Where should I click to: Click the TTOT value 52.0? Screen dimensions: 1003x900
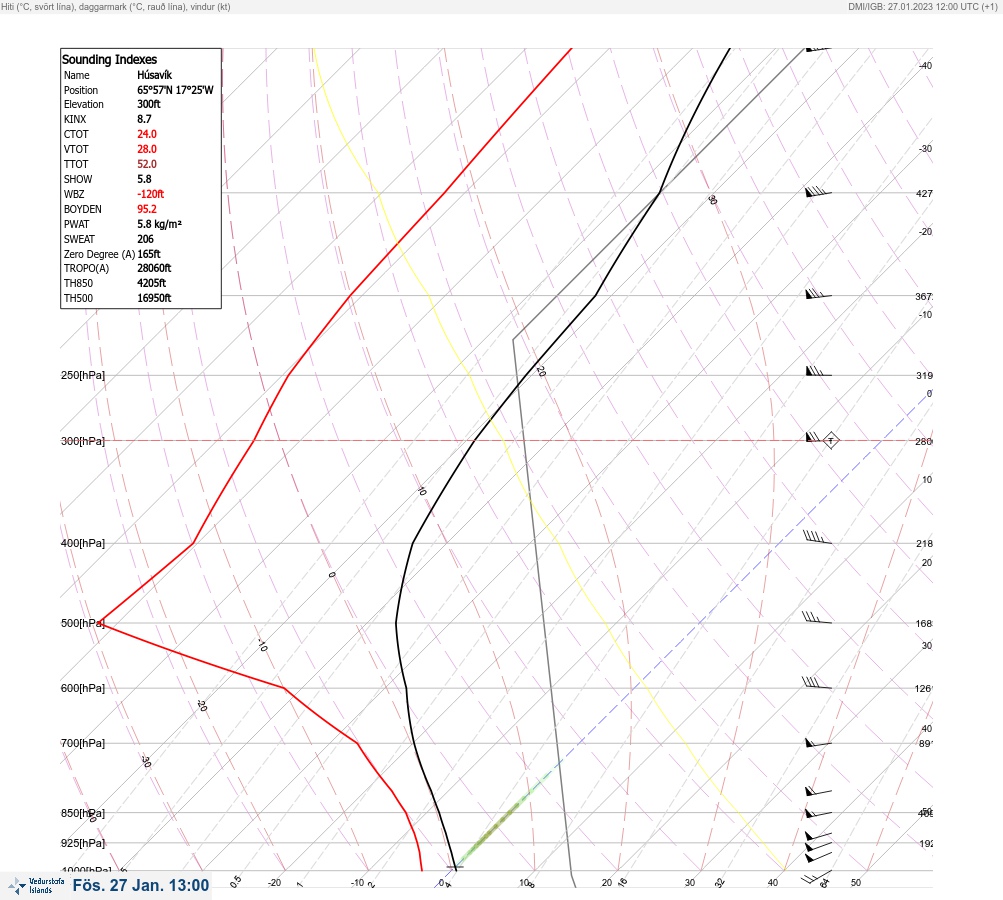146,164
